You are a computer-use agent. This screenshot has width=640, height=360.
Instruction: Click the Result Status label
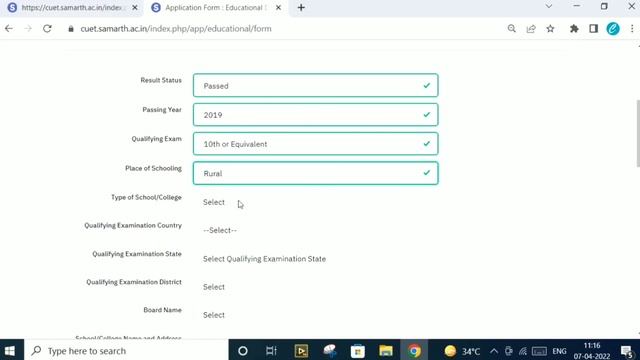tap(161, 80)
